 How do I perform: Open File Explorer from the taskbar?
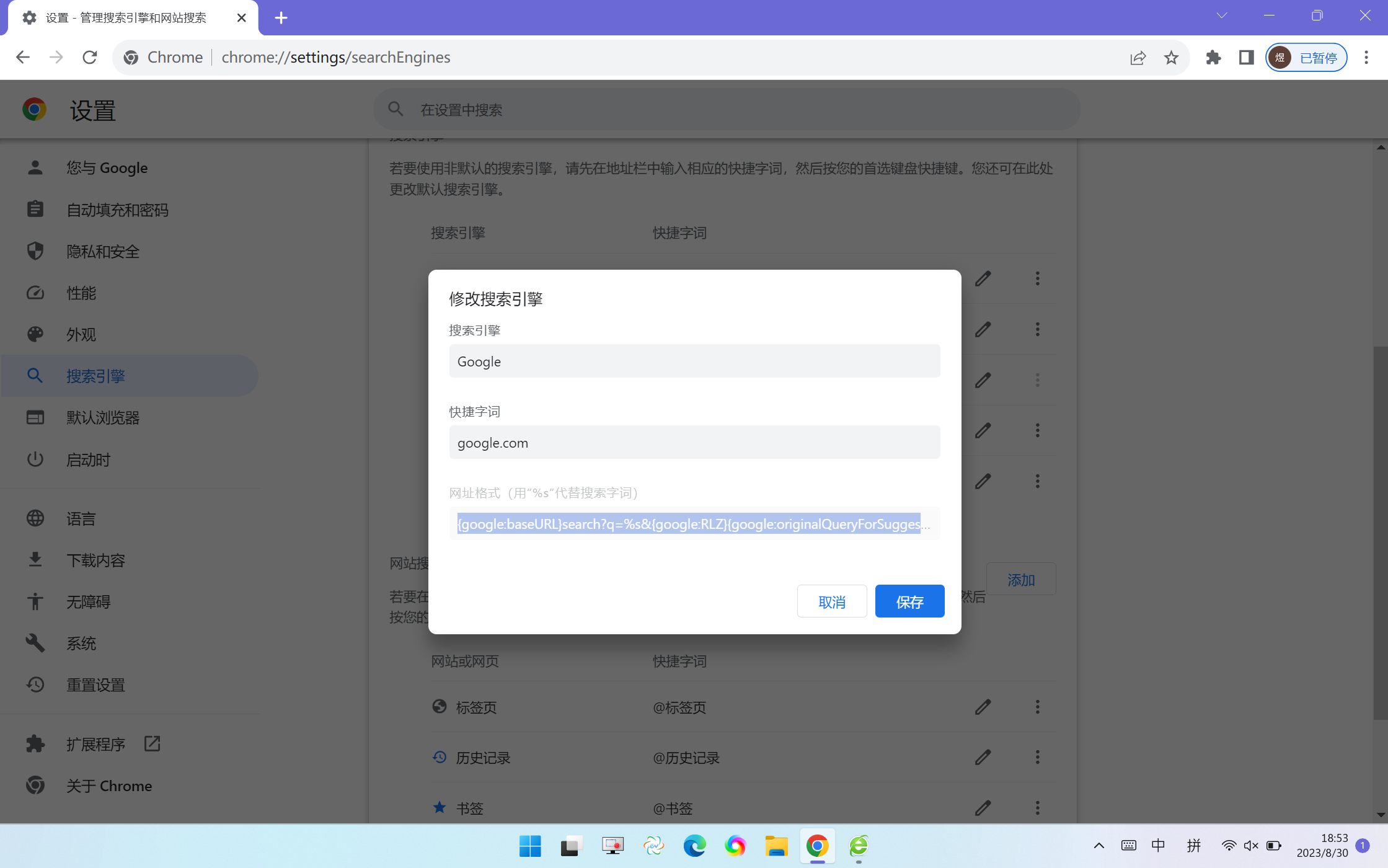(776, 846)
